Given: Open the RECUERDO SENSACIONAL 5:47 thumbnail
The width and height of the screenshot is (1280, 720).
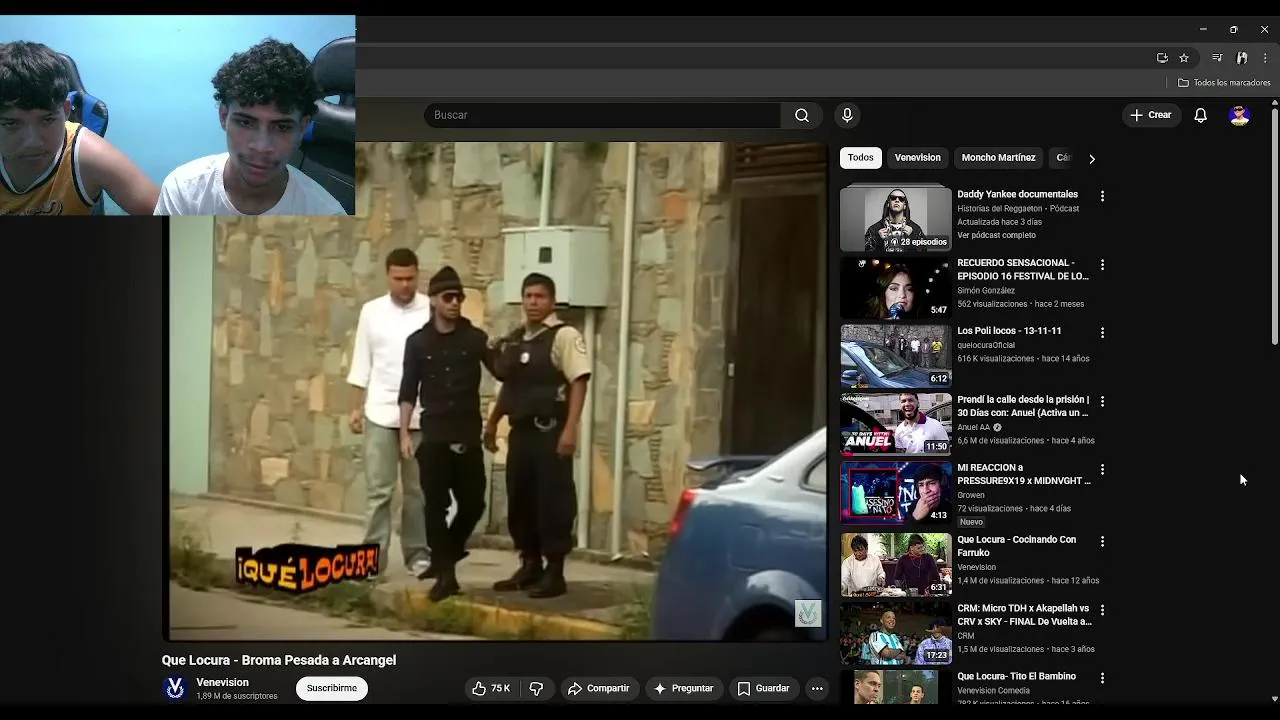Looking at the screenshot, I should pyautogui.click(x=896, y=288).
